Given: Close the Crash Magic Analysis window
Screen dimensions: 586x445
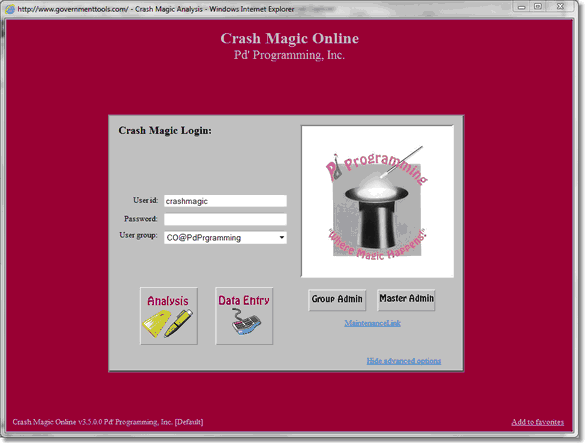Looking at the screenshot, I should click(560, 6).
